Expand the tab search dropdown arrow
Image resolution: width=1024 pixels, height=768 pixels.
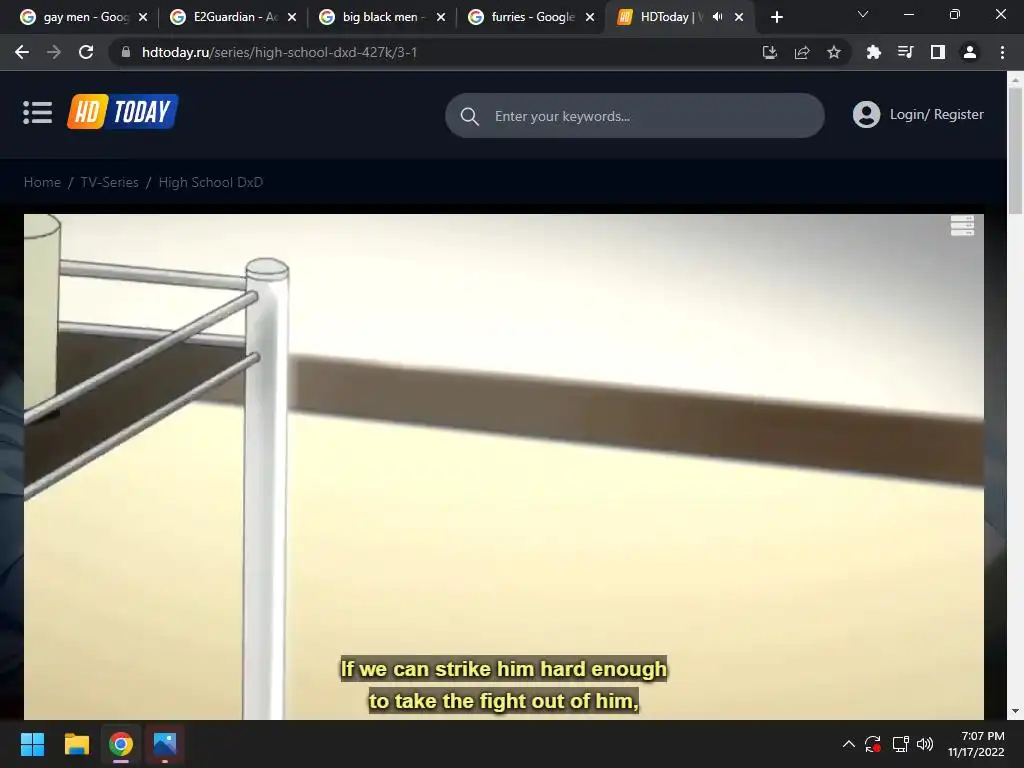pyautogui.click(x=863, y=14)
